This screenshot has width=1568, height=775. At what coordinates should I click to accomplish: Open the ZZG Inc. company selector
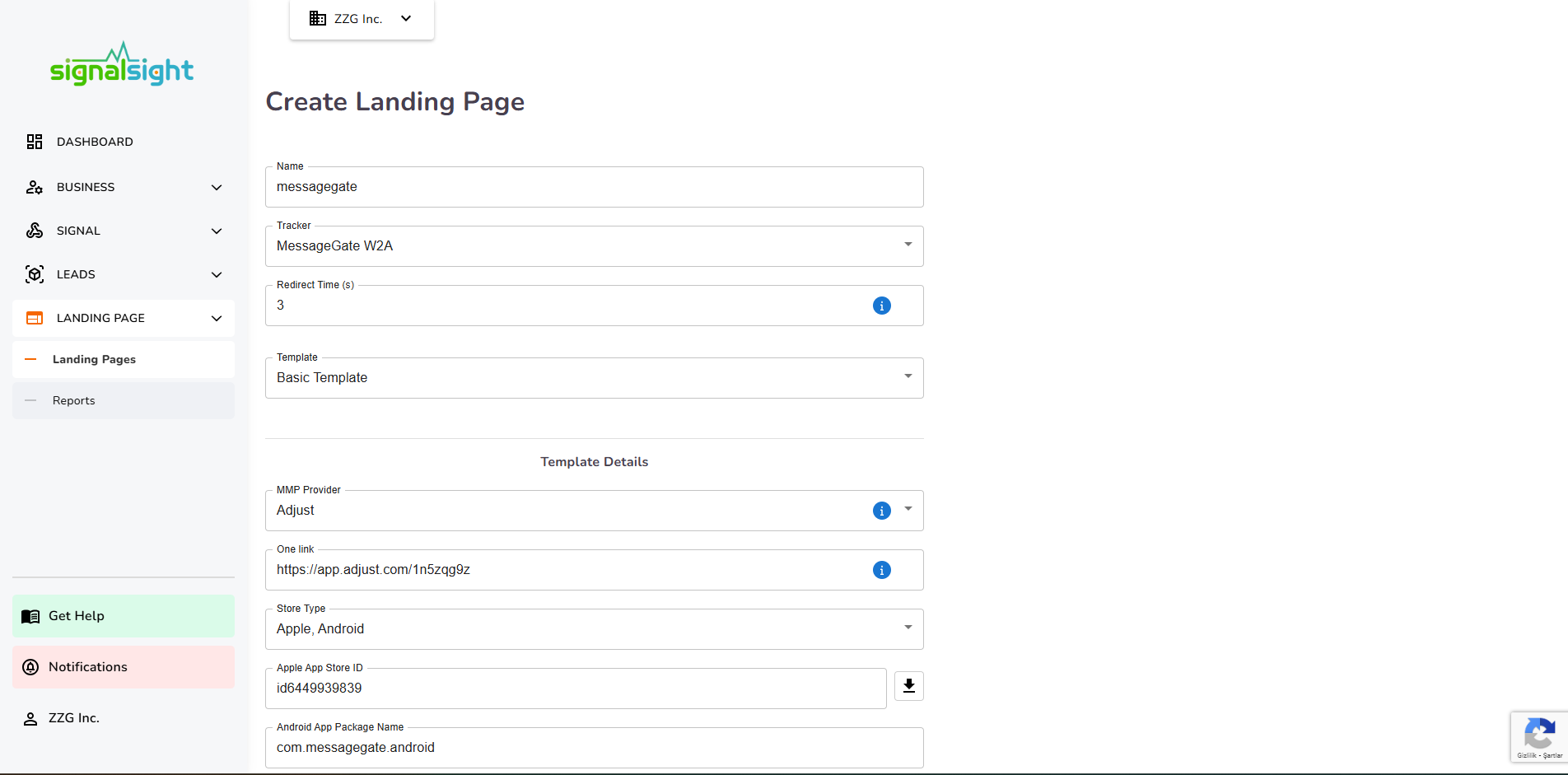coord(362,19)
